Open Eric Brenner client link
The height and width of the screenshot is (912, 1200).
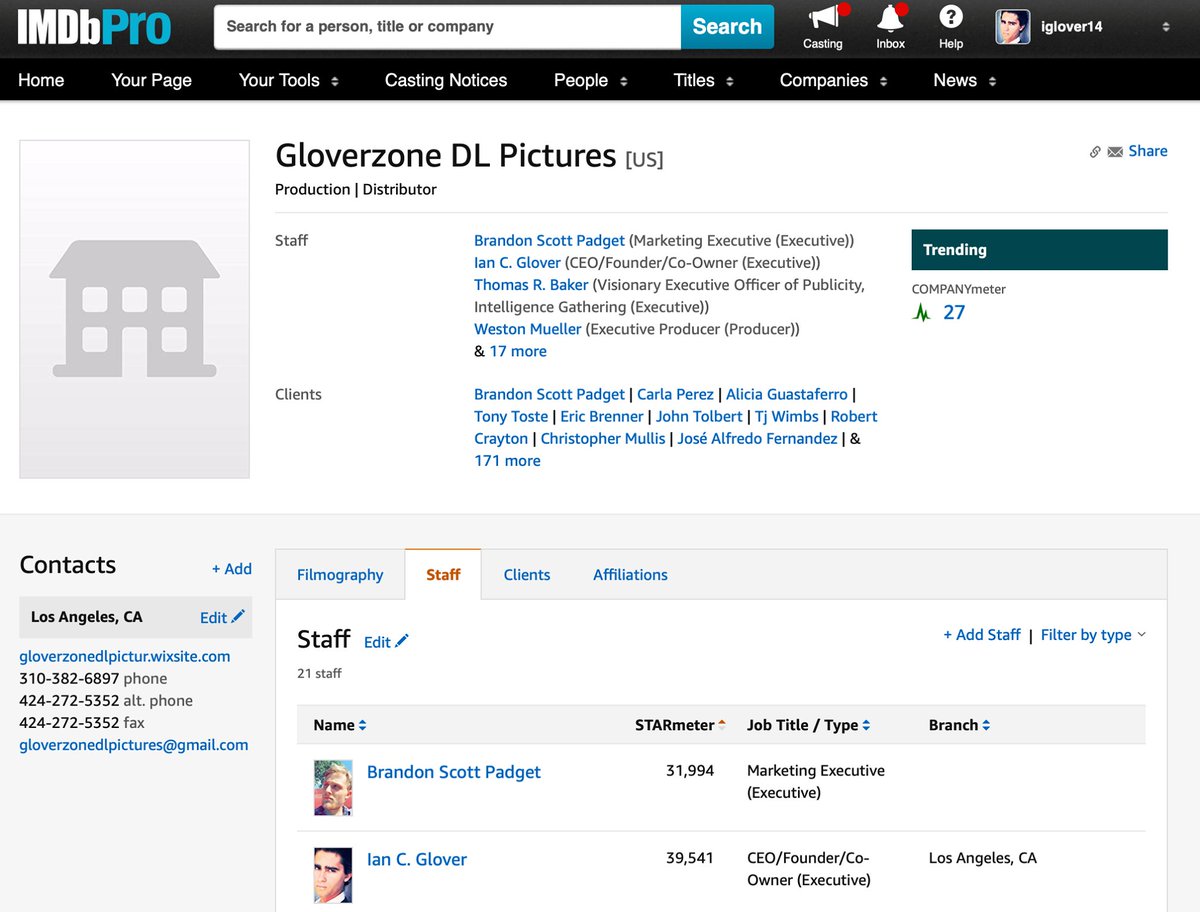coord(602,417)
